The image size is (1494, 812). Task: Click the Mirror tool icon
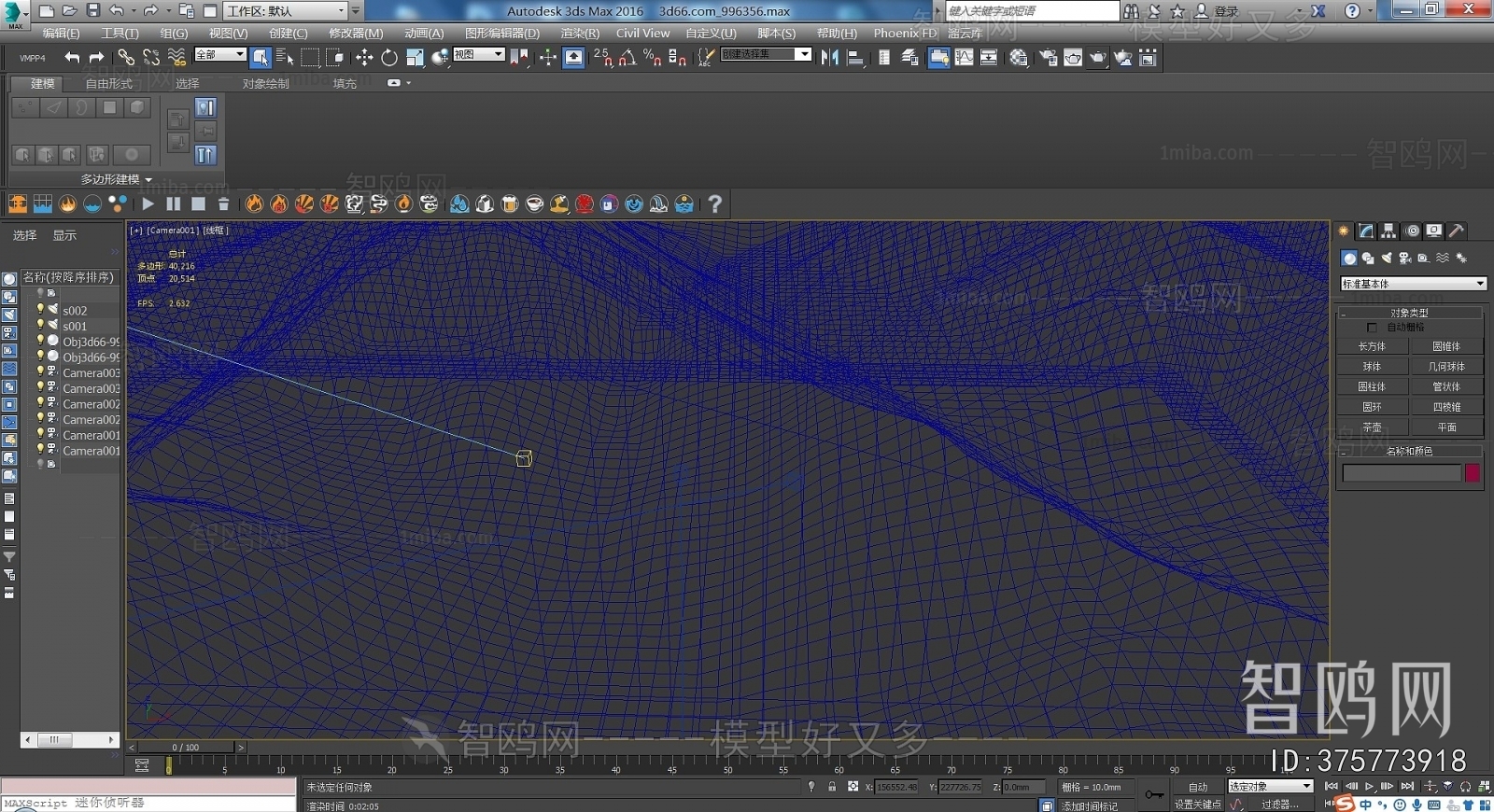pyautogui.click(x=829, y=58)
